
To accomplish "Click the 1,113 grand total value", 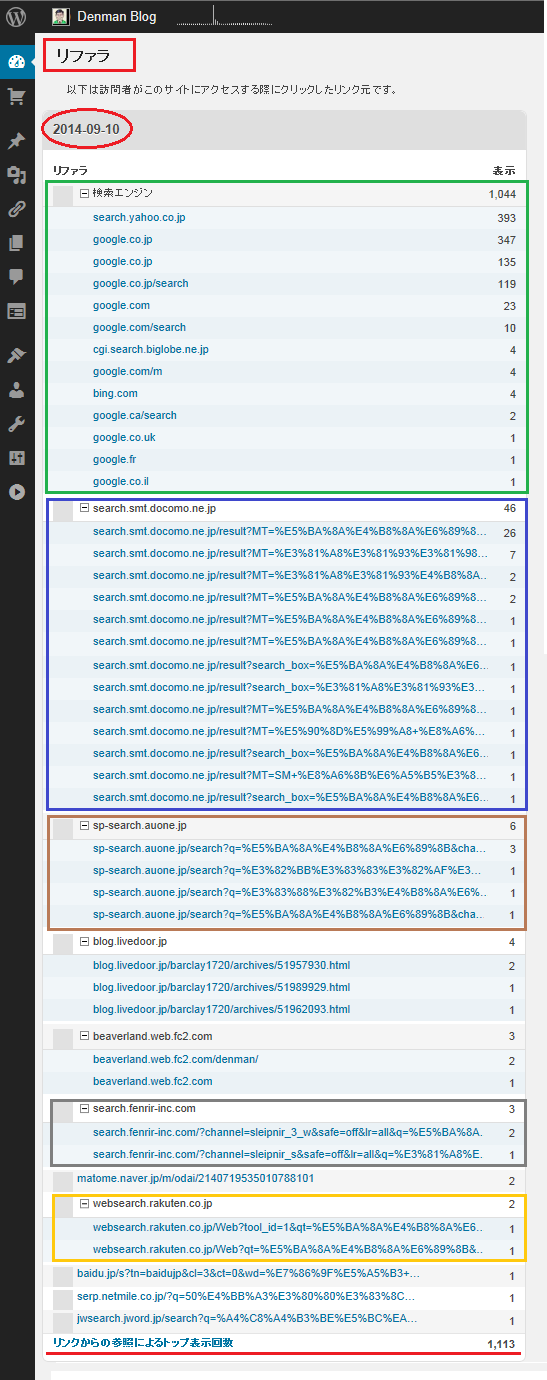I will coord(501,1344).
